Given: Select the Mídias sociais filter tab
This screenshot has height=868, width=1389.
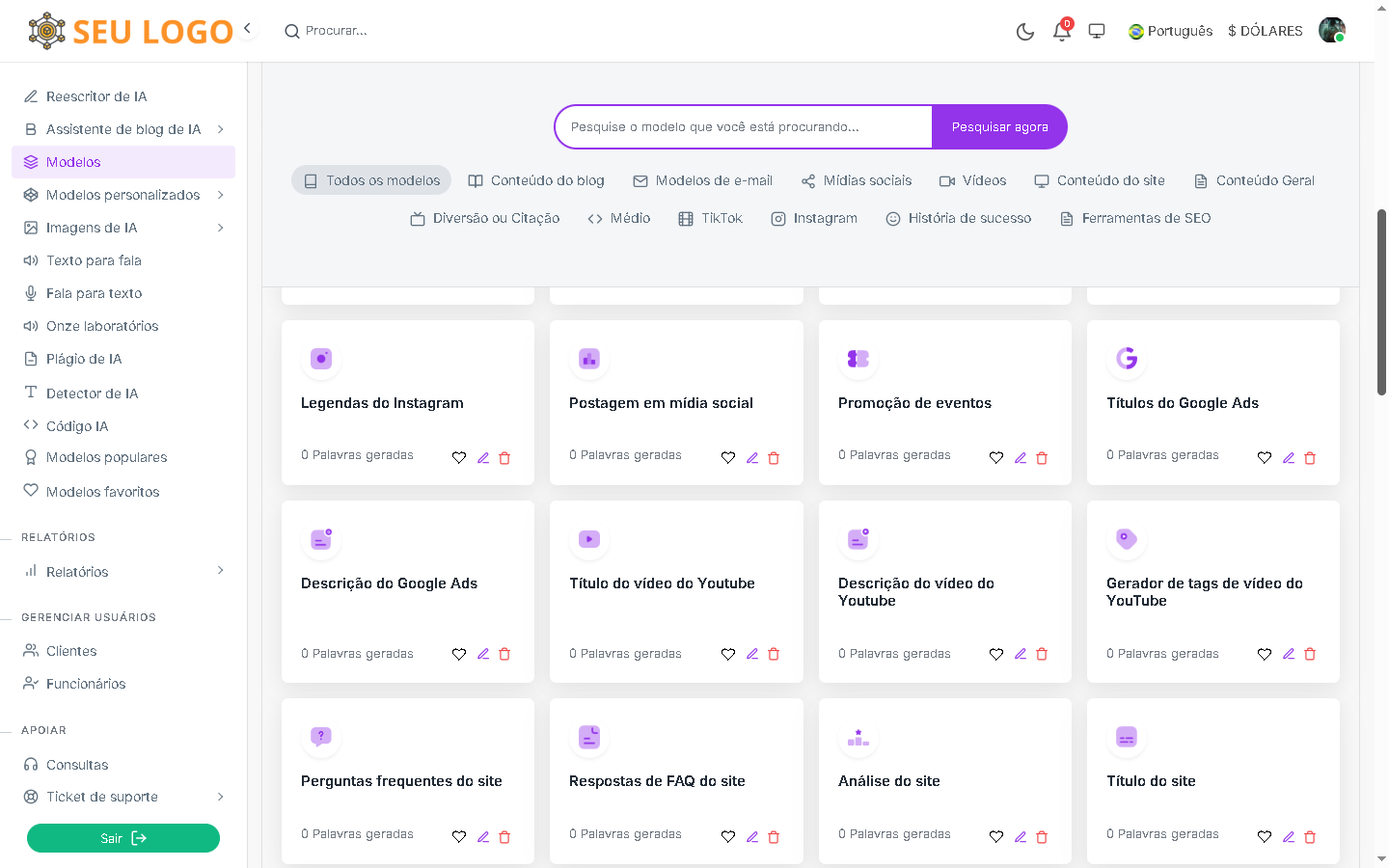Looking at the screenshot, I should pos(856,180).
